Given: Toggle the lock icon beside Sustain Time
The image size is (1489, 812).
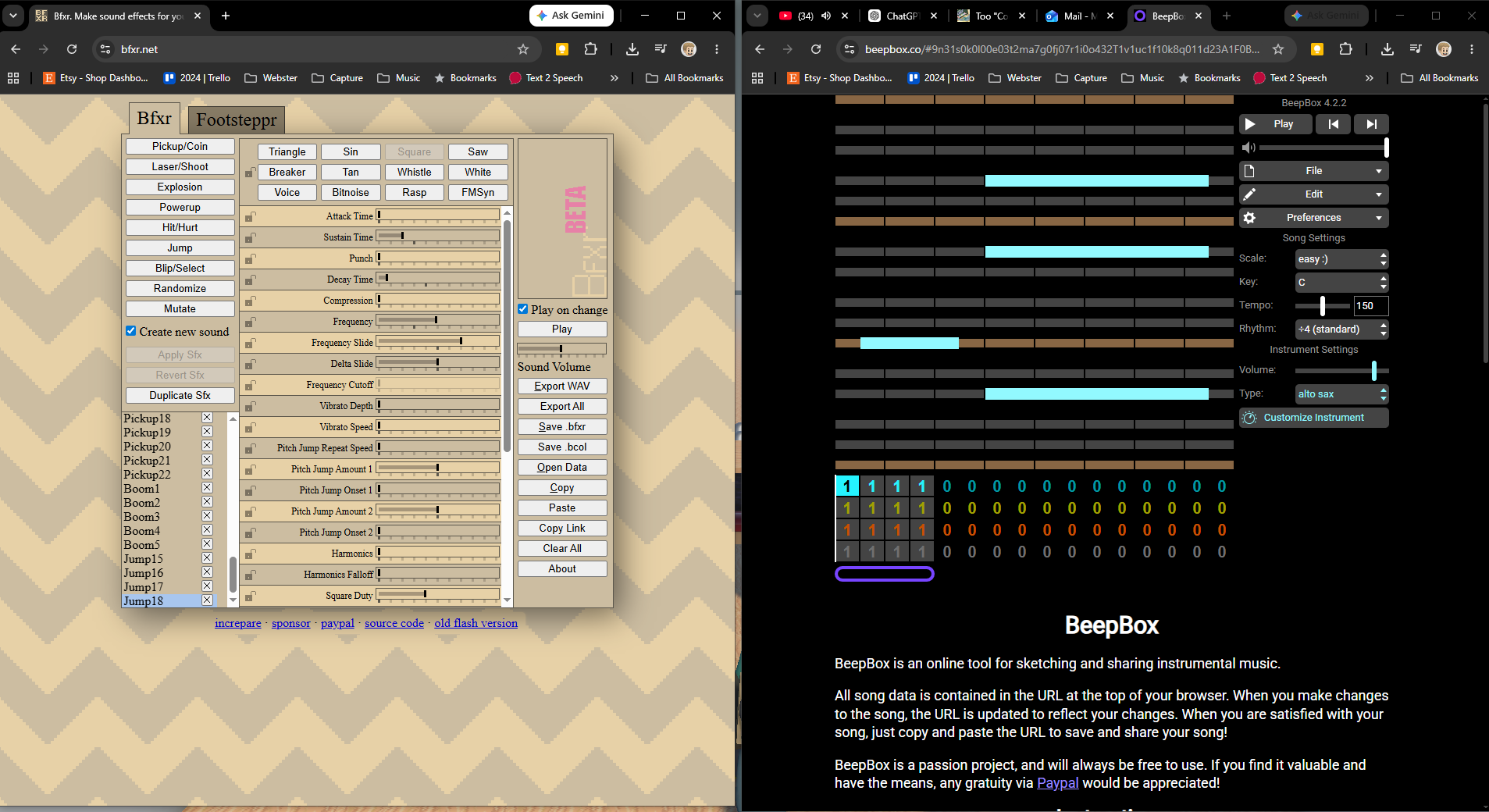Looking at the screenshot, I should pyautogui.click(x=250, y=238).
